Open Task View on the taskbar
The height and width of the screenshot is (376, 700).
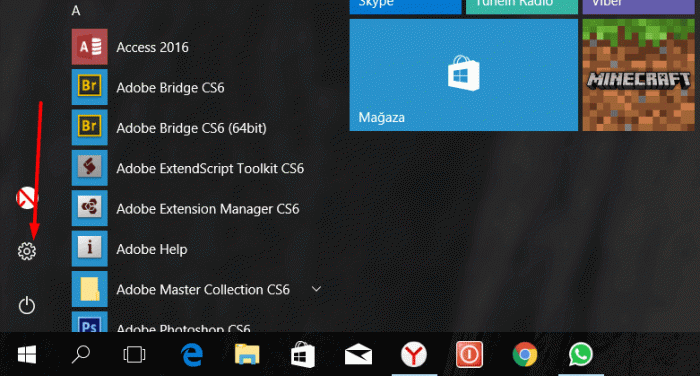(134, 355)
